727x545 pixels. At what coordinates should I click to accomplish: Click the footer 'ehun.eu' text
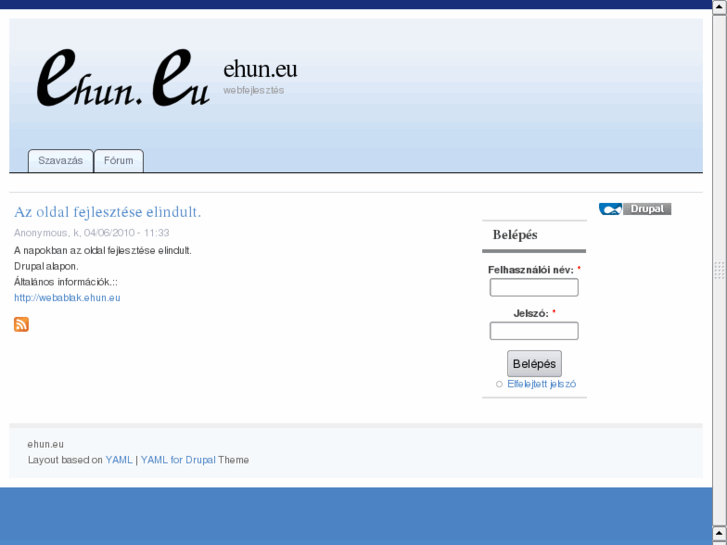pyautogui.click(x=45, y=444)
